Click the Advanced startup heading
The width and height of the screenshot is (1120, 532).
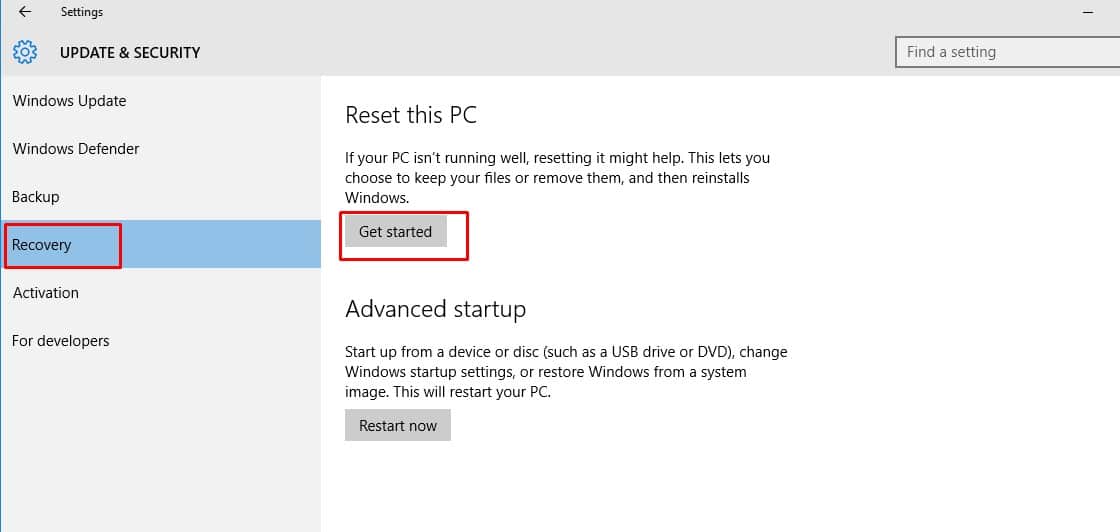[435, 309]
